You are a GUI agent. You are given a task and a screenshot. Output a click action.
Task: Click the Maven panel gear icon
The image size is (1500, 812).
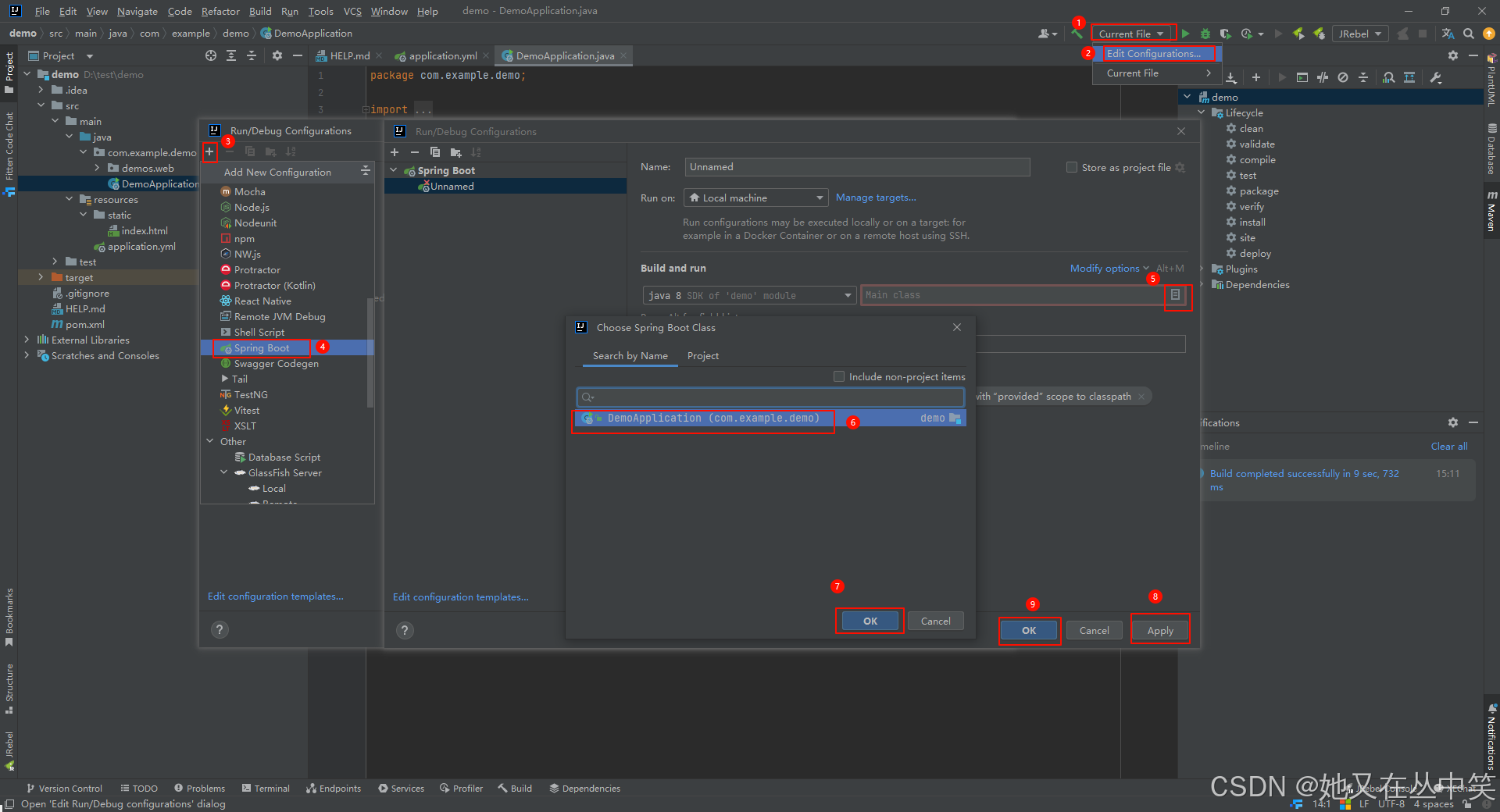coord(1453,55)
